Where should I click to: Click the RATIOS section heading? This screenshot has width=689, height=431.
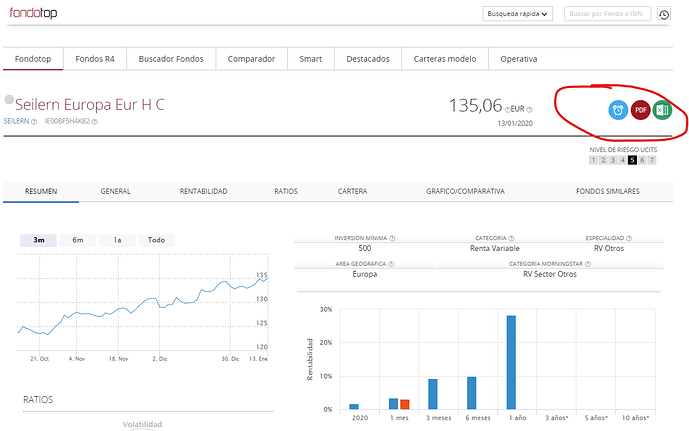click(x=38, y=400)
